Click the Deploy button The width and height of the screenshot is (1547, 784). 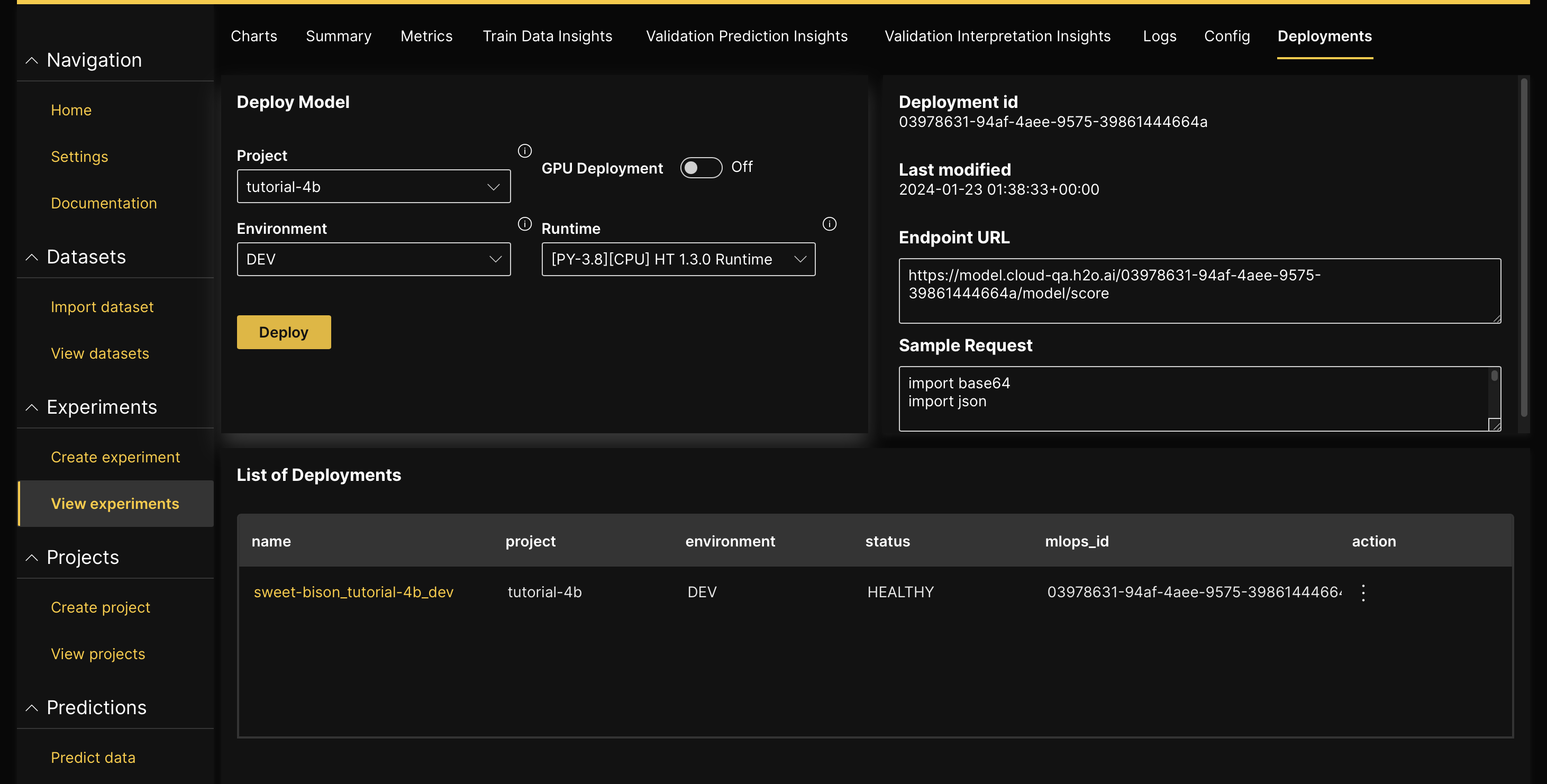(x=283, y=332)
